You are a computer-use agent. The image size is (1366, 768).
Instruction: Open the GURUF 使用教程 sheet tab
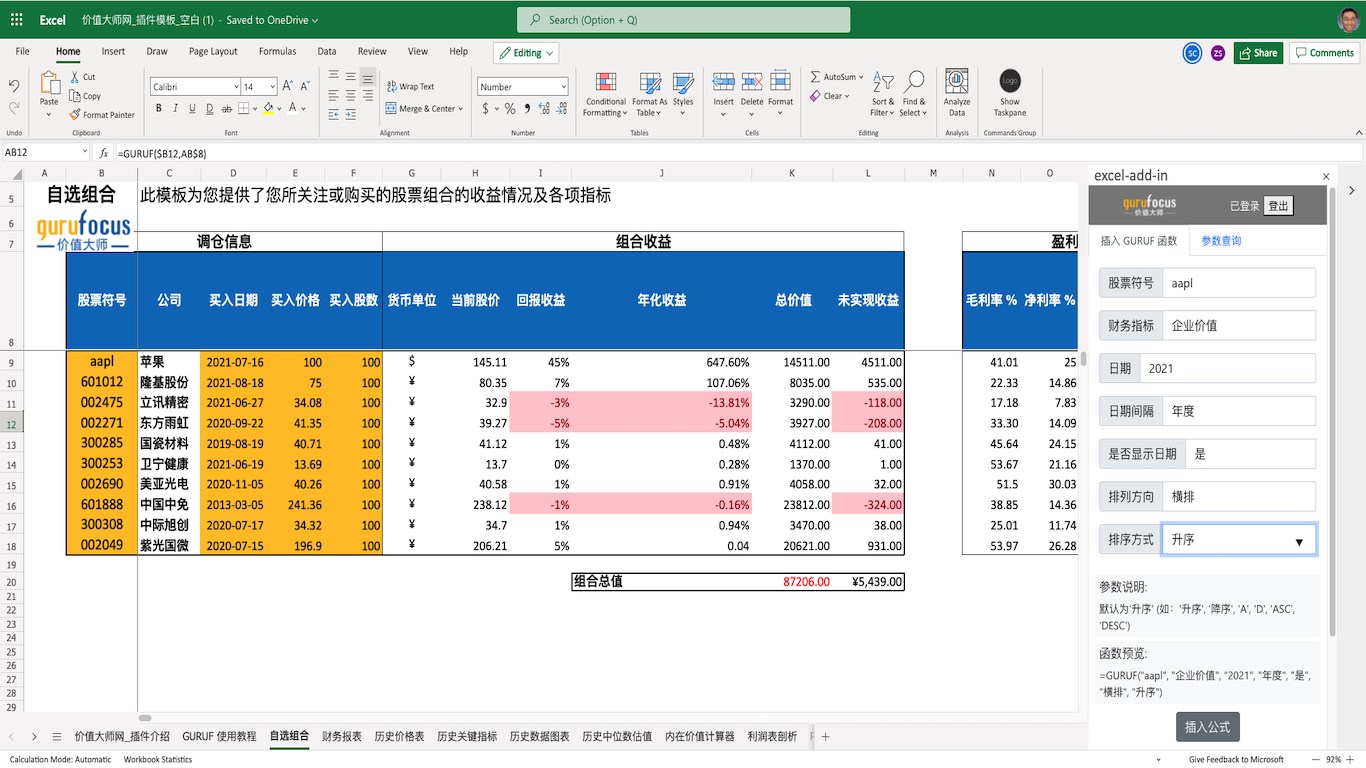click(x=219, y=737)
